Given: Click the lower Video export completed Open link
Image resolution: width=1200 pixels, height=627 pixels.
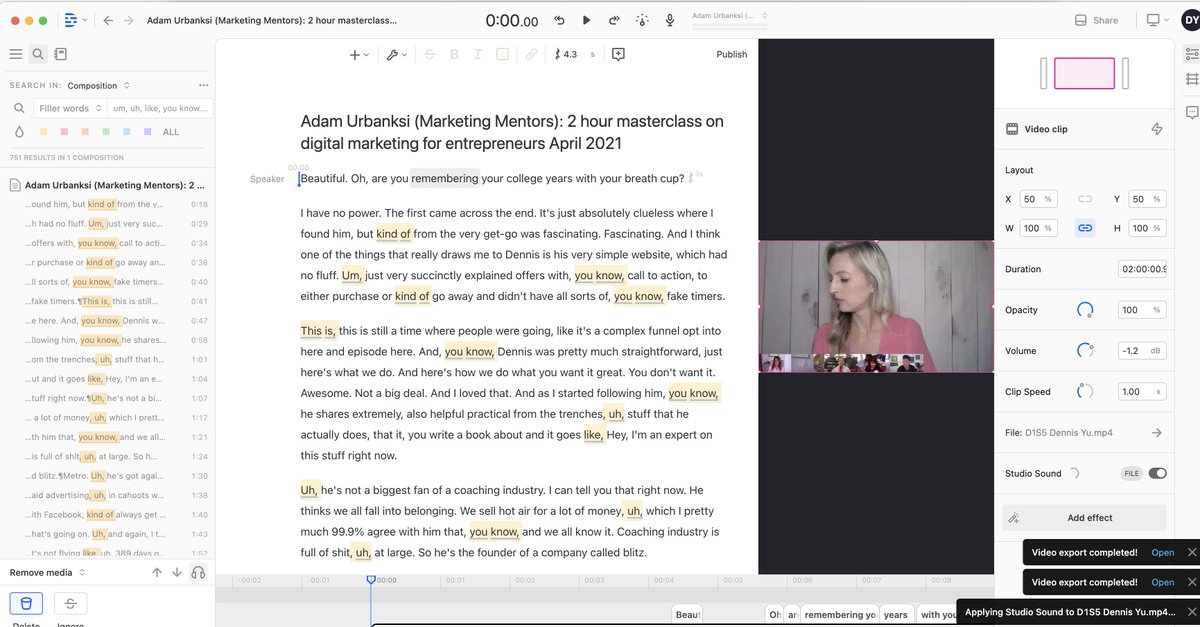Looking at the screenshot, I should pyautogui.click(x=1163, y=582).
